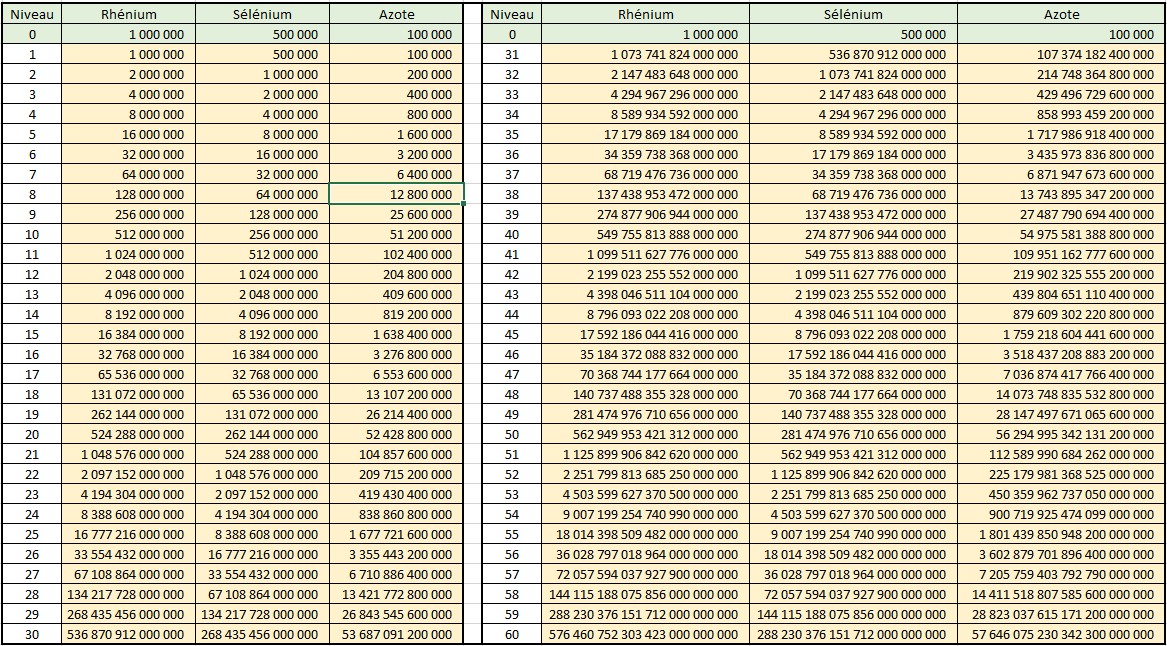Click the Azote cell for Niveau 57

1061,574
